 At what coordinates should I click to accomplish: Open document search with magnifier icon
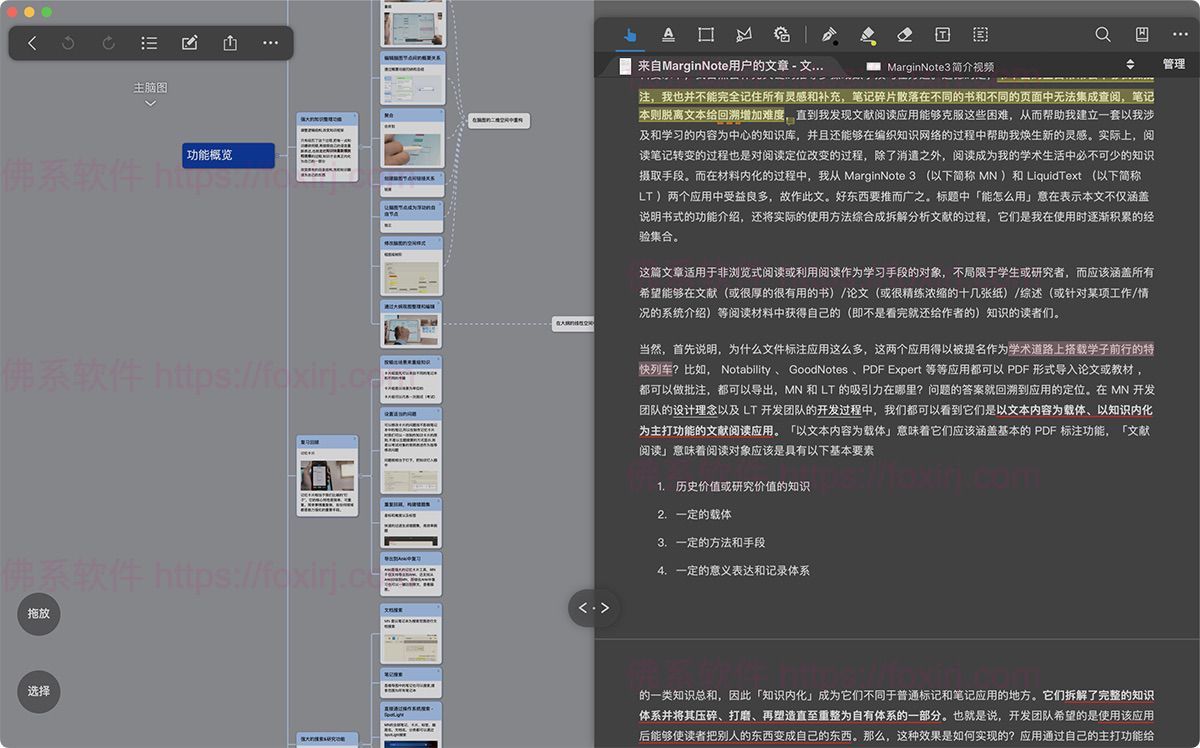pyautogui.click(x=1102, y=35)
